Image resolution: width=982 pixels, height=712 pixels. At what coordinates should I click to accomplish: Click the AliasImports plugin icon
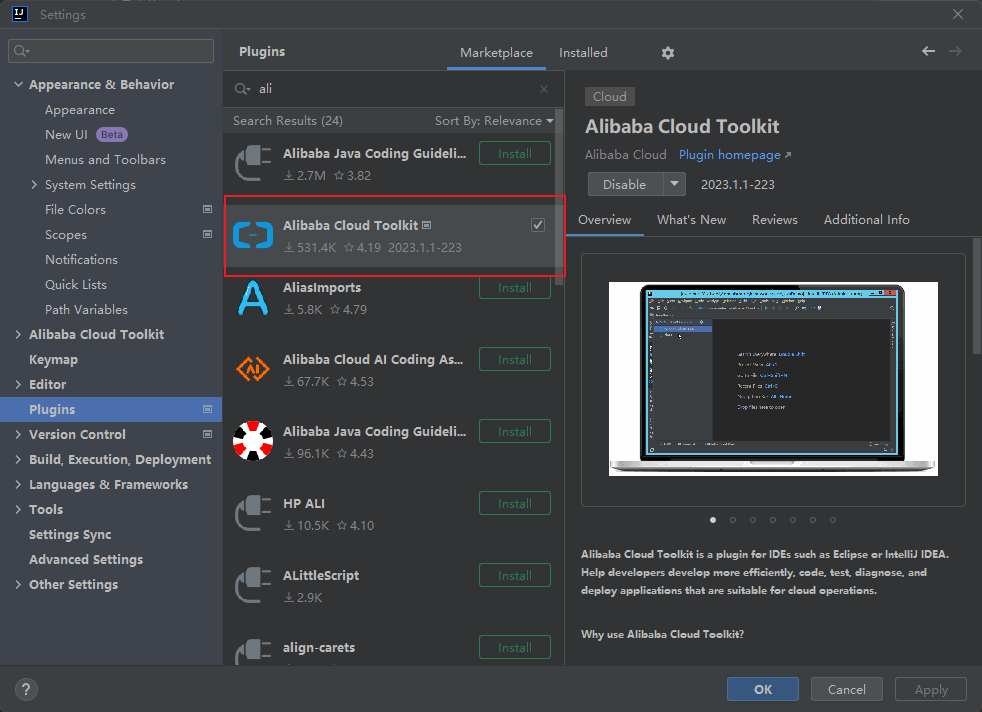coord(253,299)
